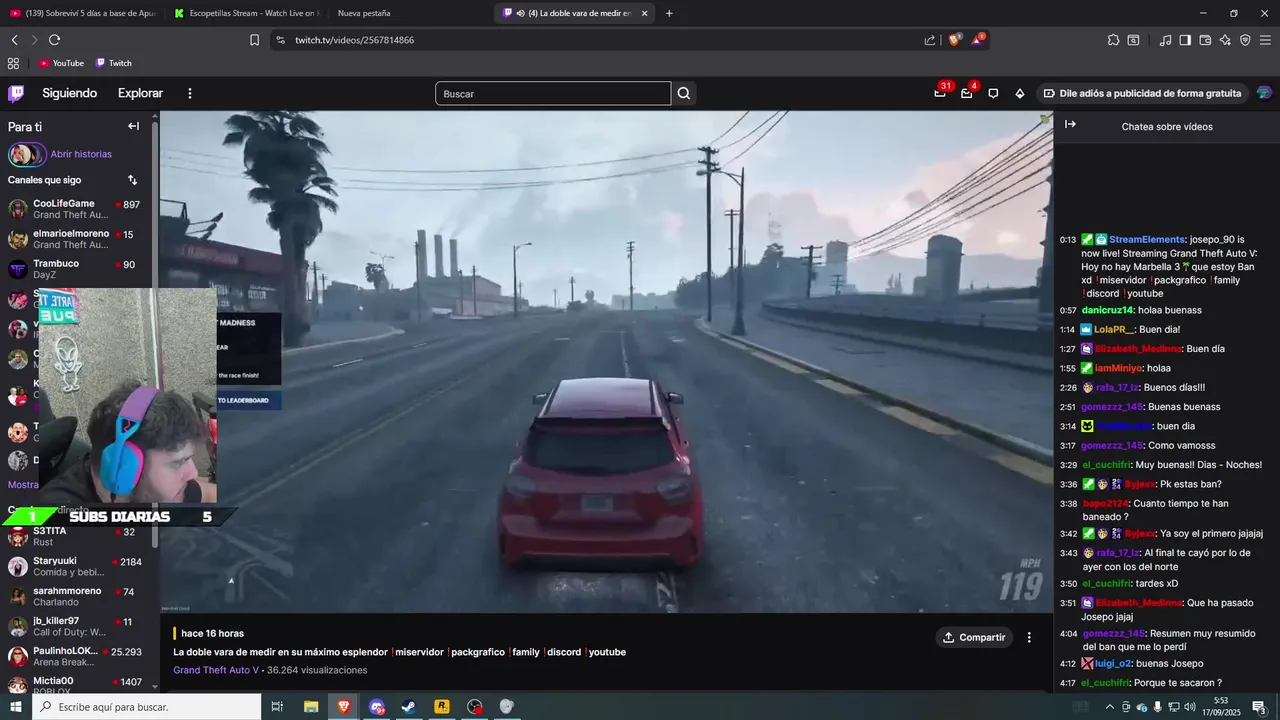Screen dimensions: 1280x720
Task: Open Brave VPN shield icon
Action: coord(1245,40)
